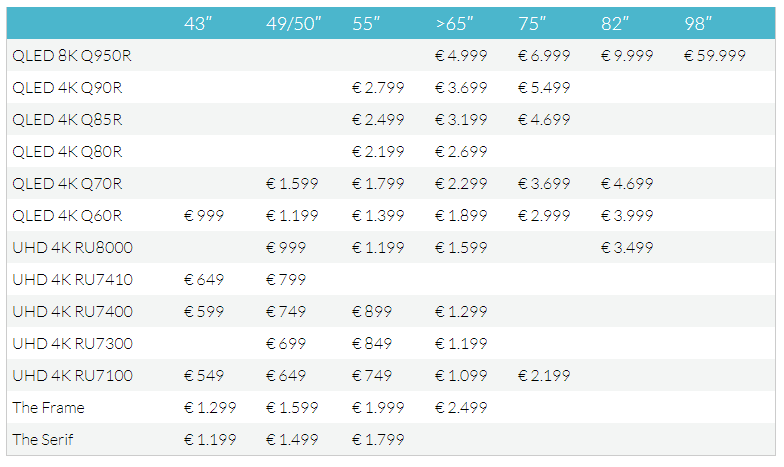Open the UHD 4K RU7400 model link
784x467 pixels.
(72, 312)
